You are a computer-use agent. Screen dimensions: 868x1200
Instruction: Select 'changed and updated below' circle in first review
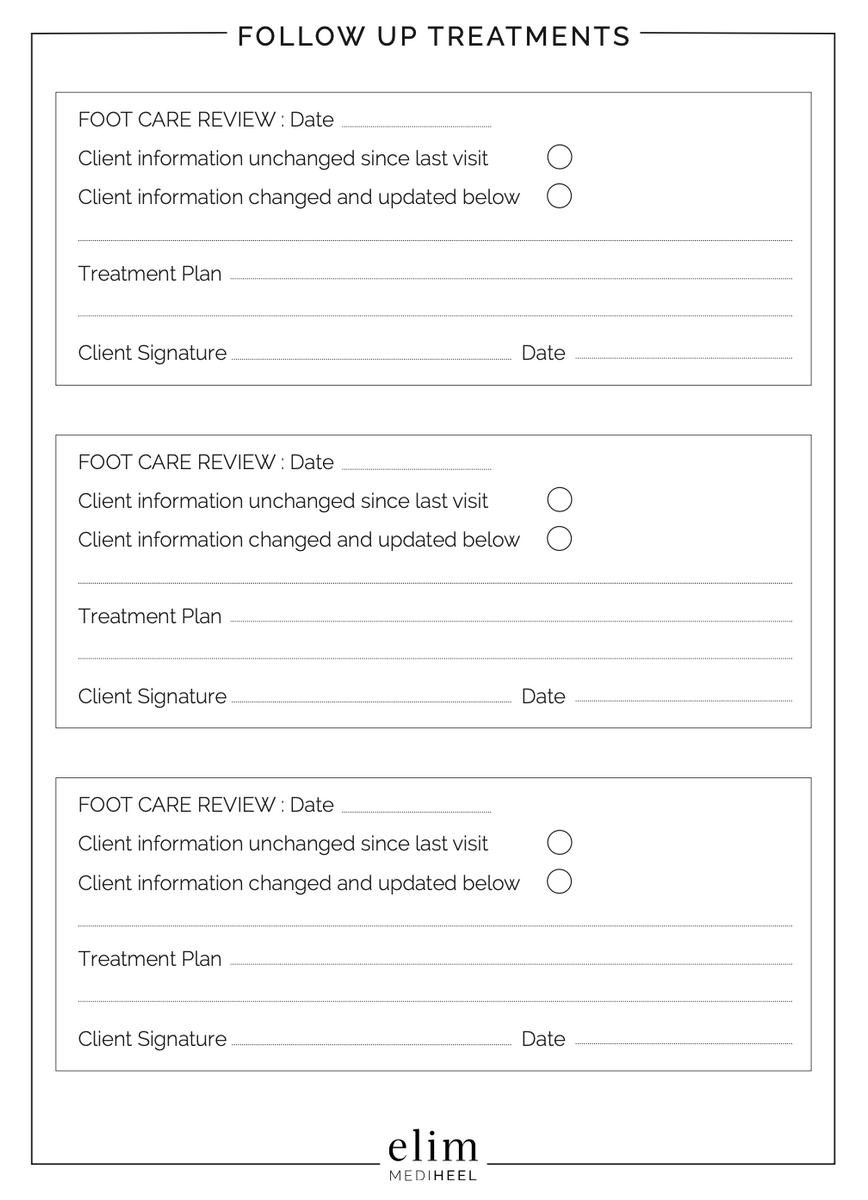560,196
